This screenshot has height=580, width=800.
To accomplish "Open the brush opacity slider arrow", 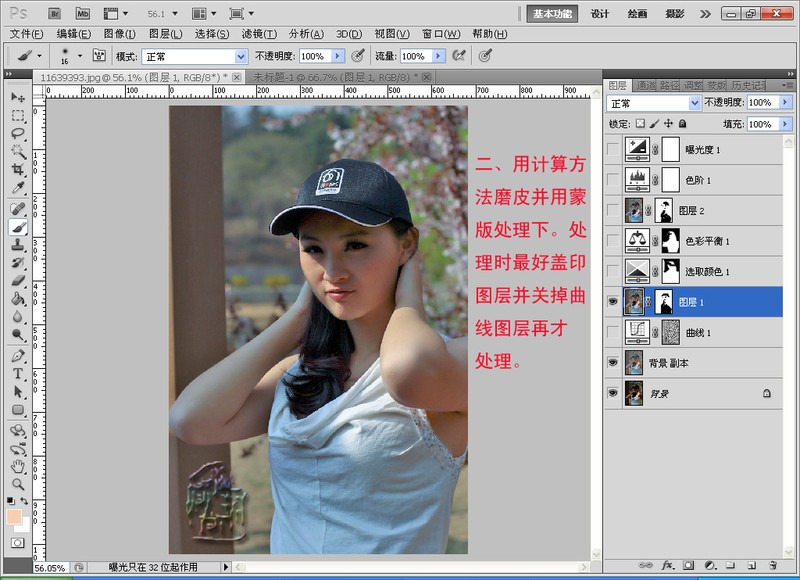I will tap(337, 56).
